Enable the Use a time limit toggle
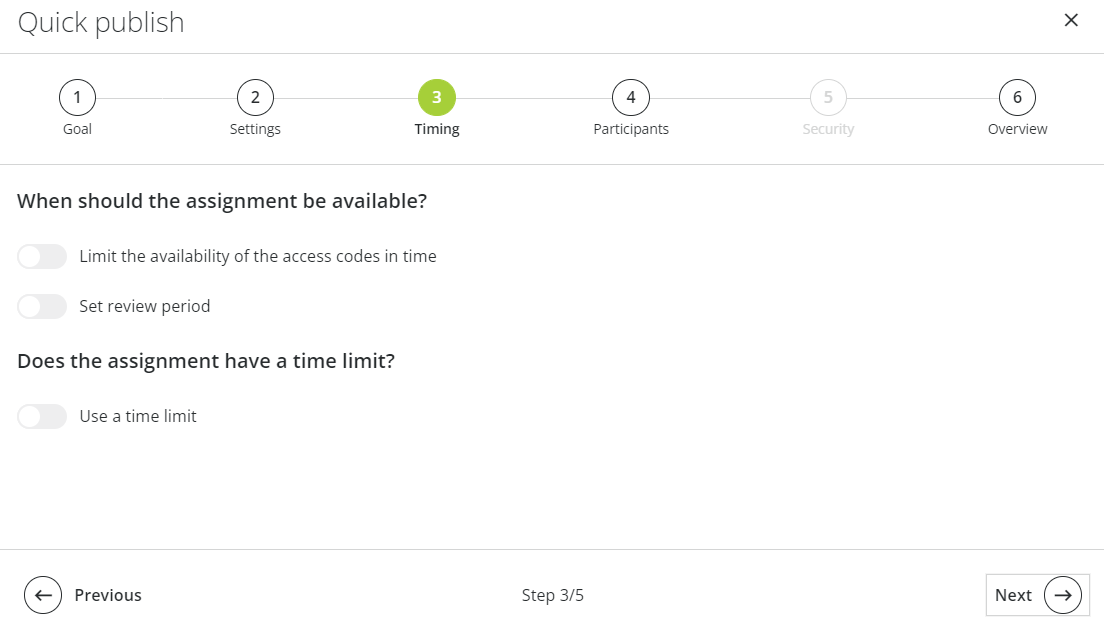The image size is (1106, 627). click(42, 416)
